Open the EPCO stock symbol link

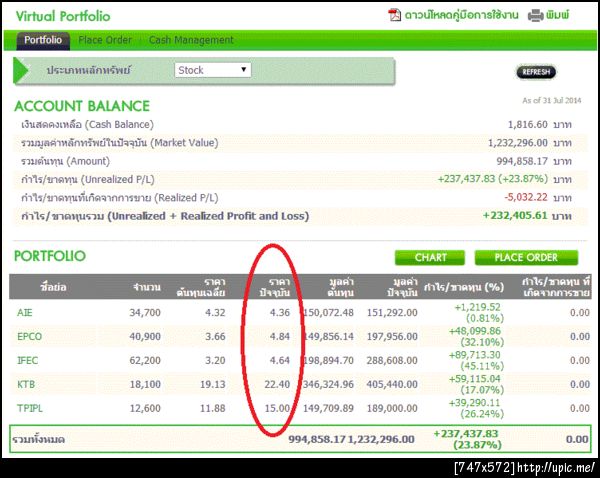(x=29, y=336)
